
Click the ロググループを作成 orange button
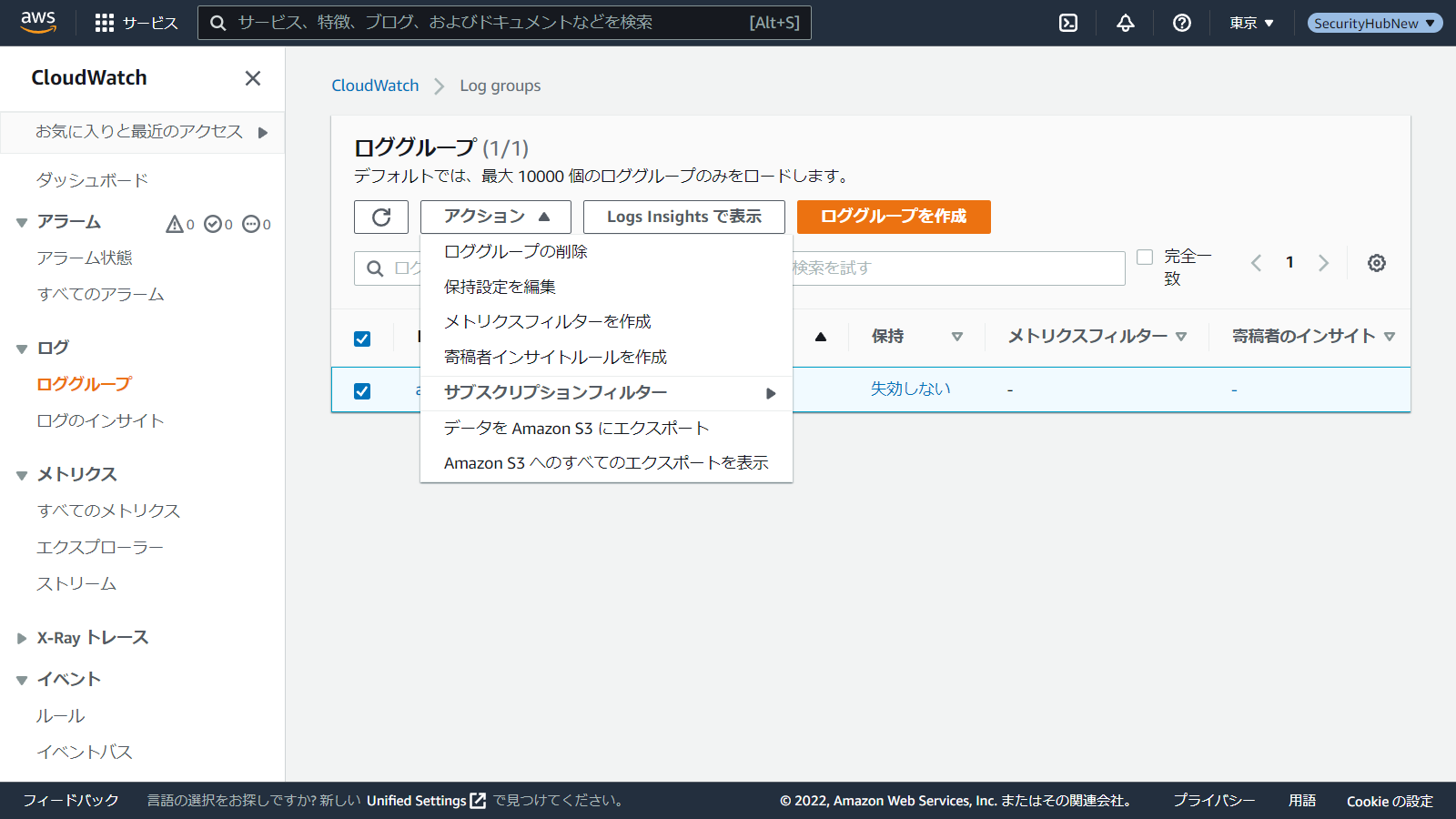click(x=893, y=217)
